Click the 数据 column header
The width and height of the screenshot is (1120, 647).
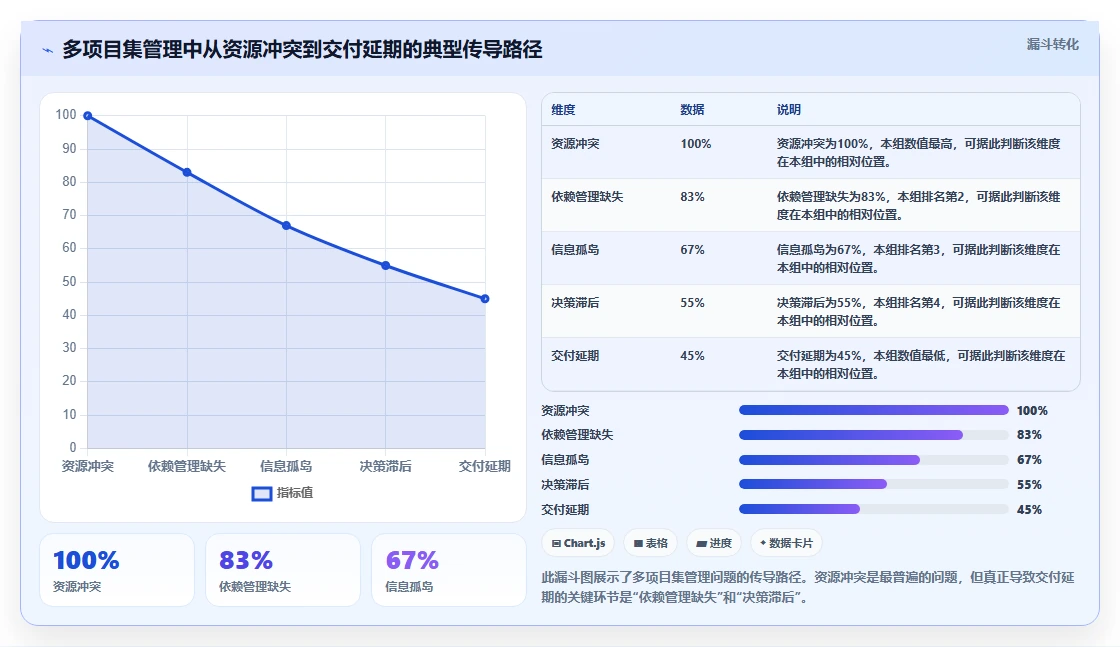coord(692,110)
